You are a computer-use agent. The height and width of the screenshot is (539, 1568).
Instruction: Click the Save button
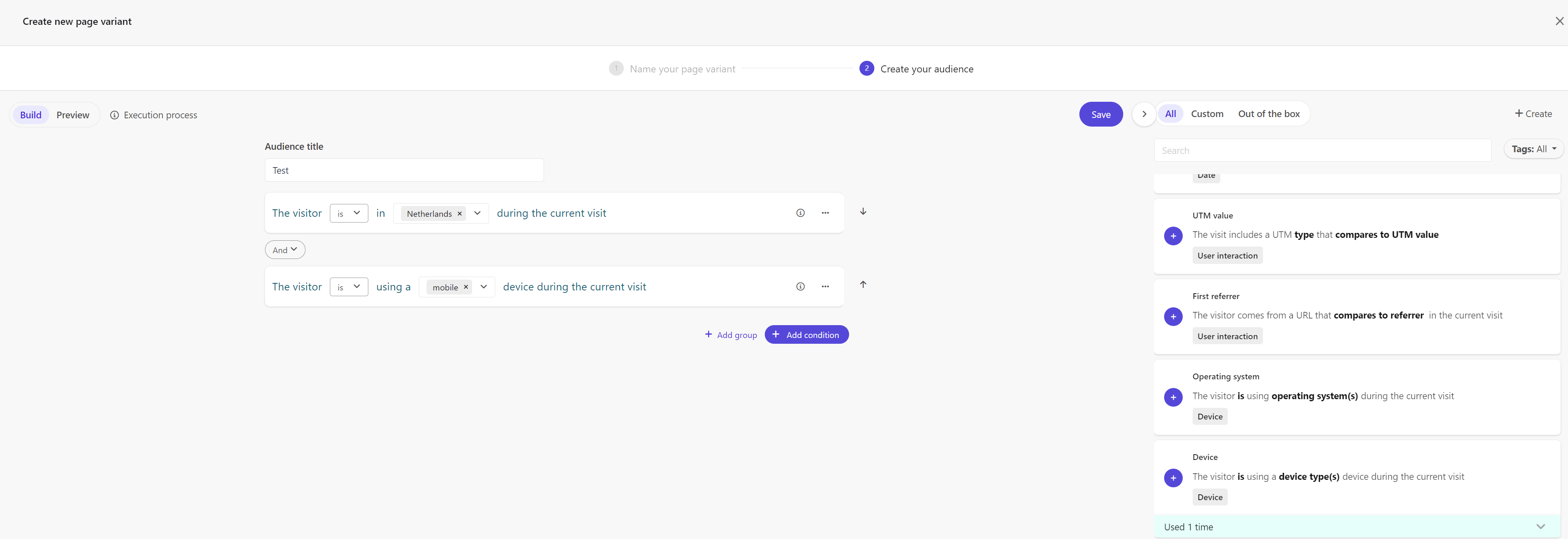click(x=1100, y=115)
